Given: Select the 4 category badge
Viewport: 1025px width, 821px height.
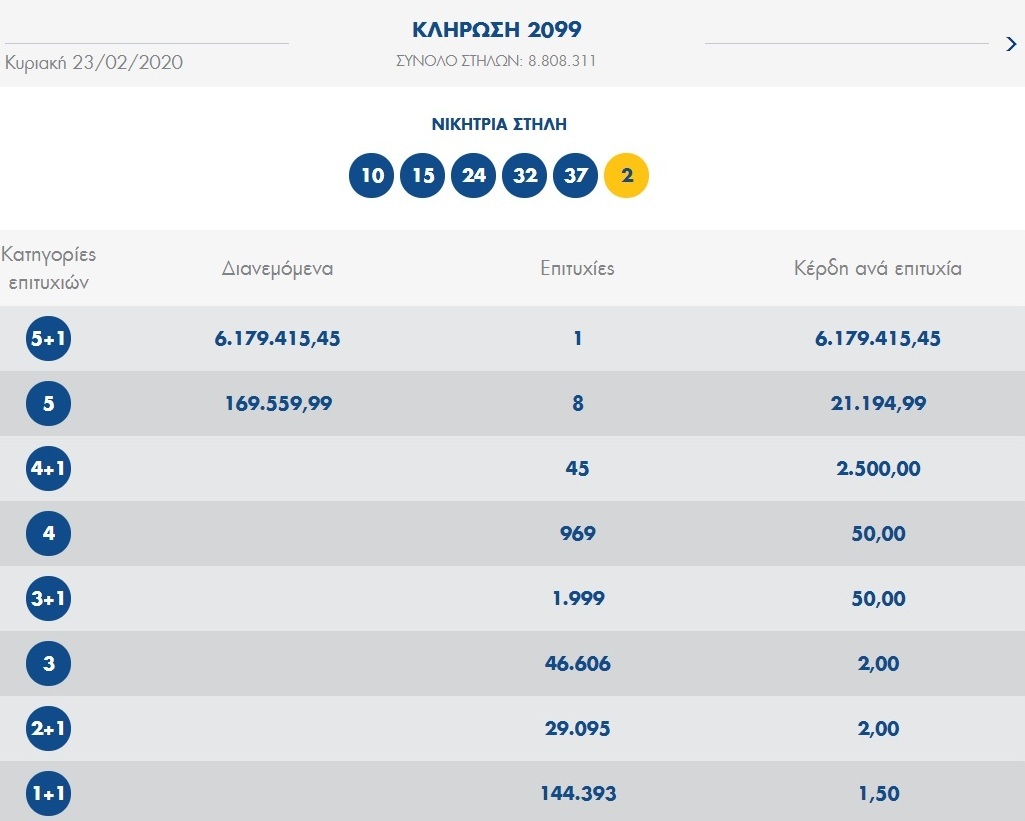Looking at the screenshot, I should tap(48, 534).
